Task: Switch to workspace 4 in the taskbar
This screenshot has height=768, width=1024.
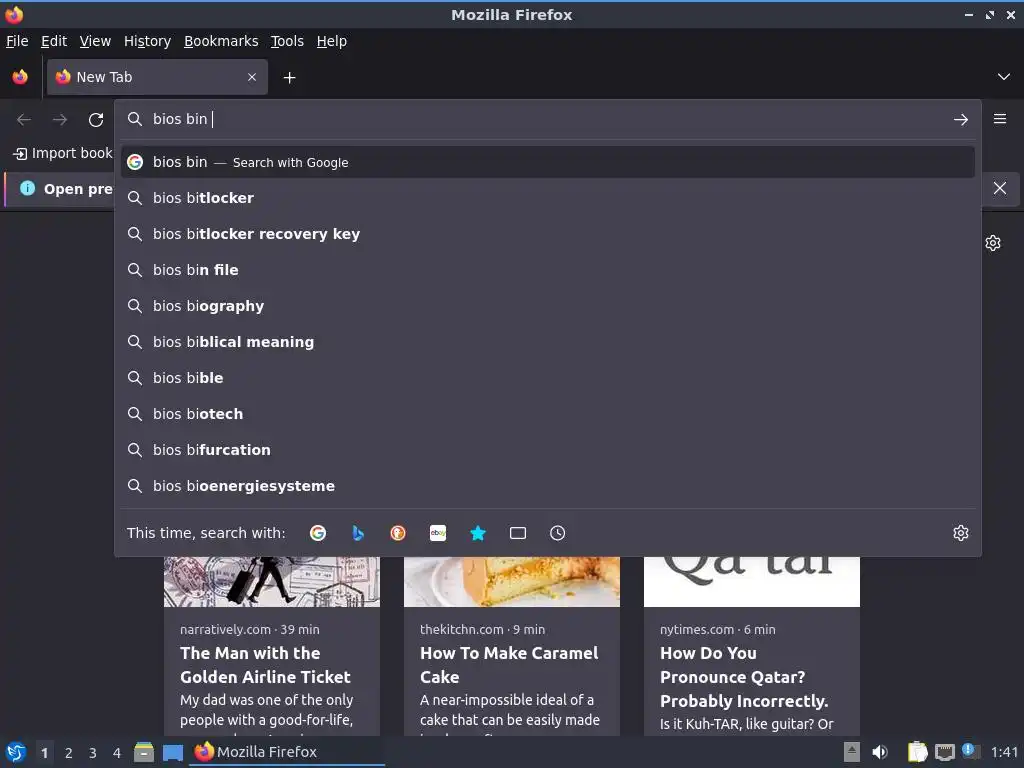Action: tap(117, 753)
